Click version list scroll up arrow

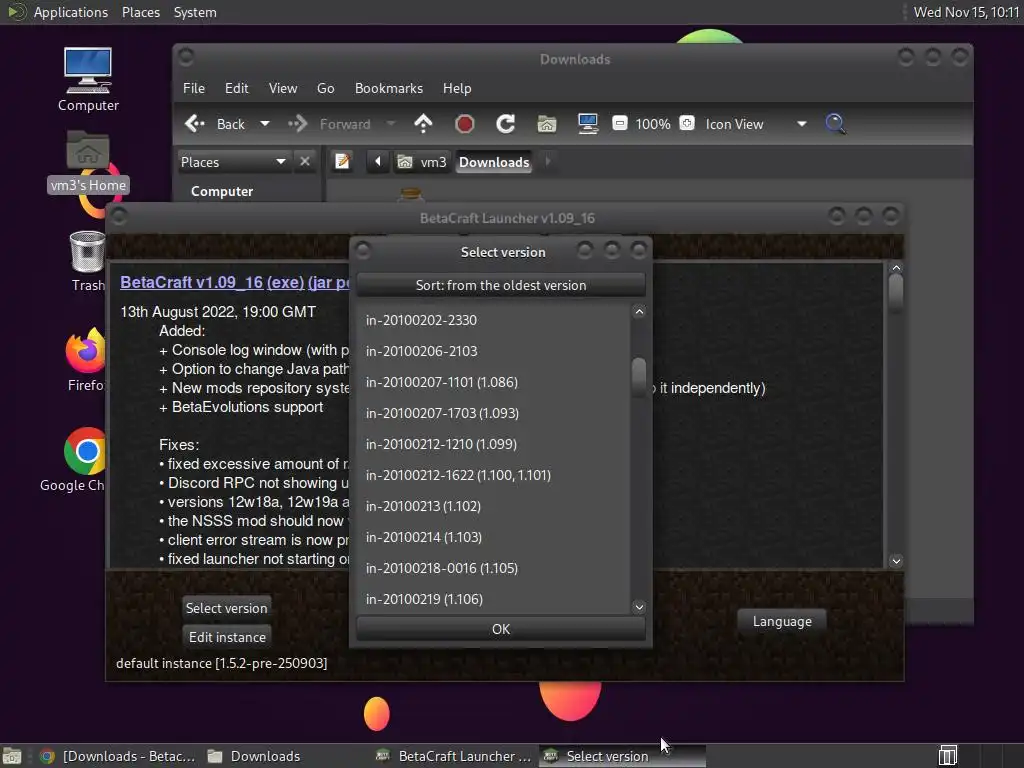tap(639, 312)
